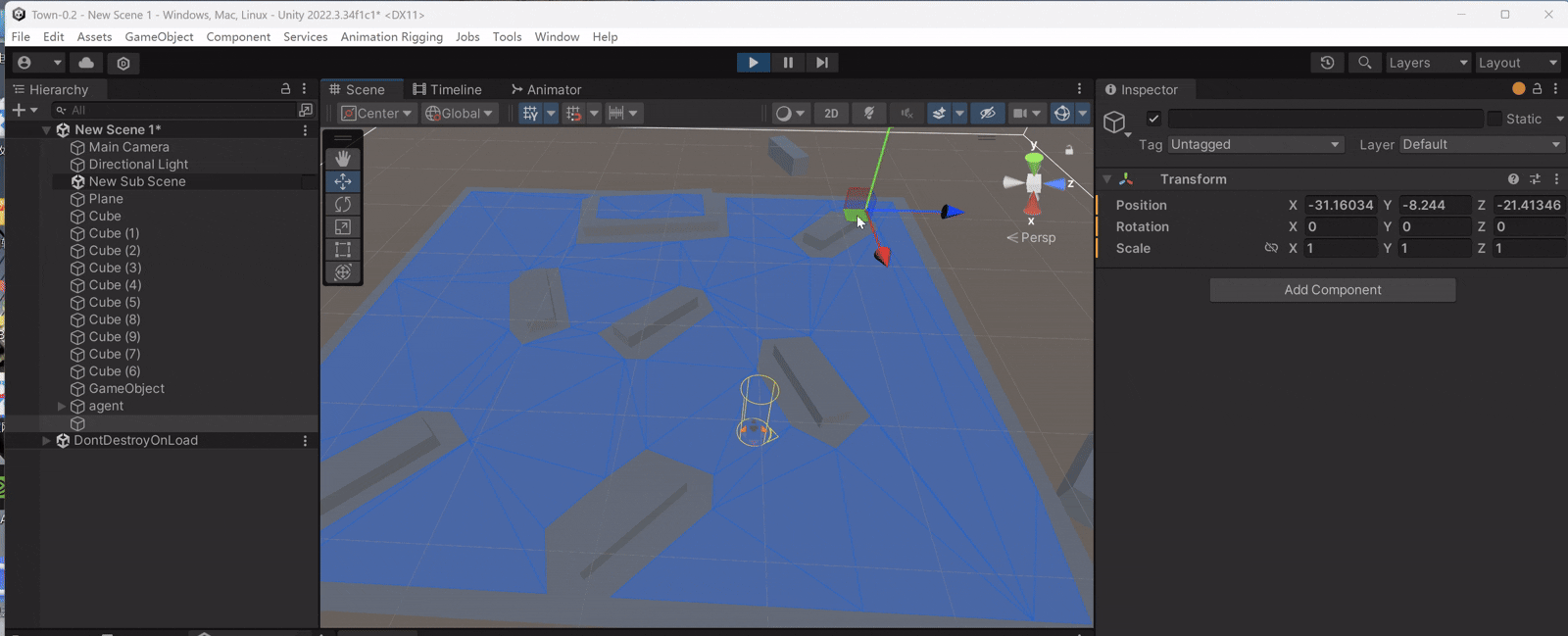Click the Position X input field
1568x636 pixels.
[1340, 206]
